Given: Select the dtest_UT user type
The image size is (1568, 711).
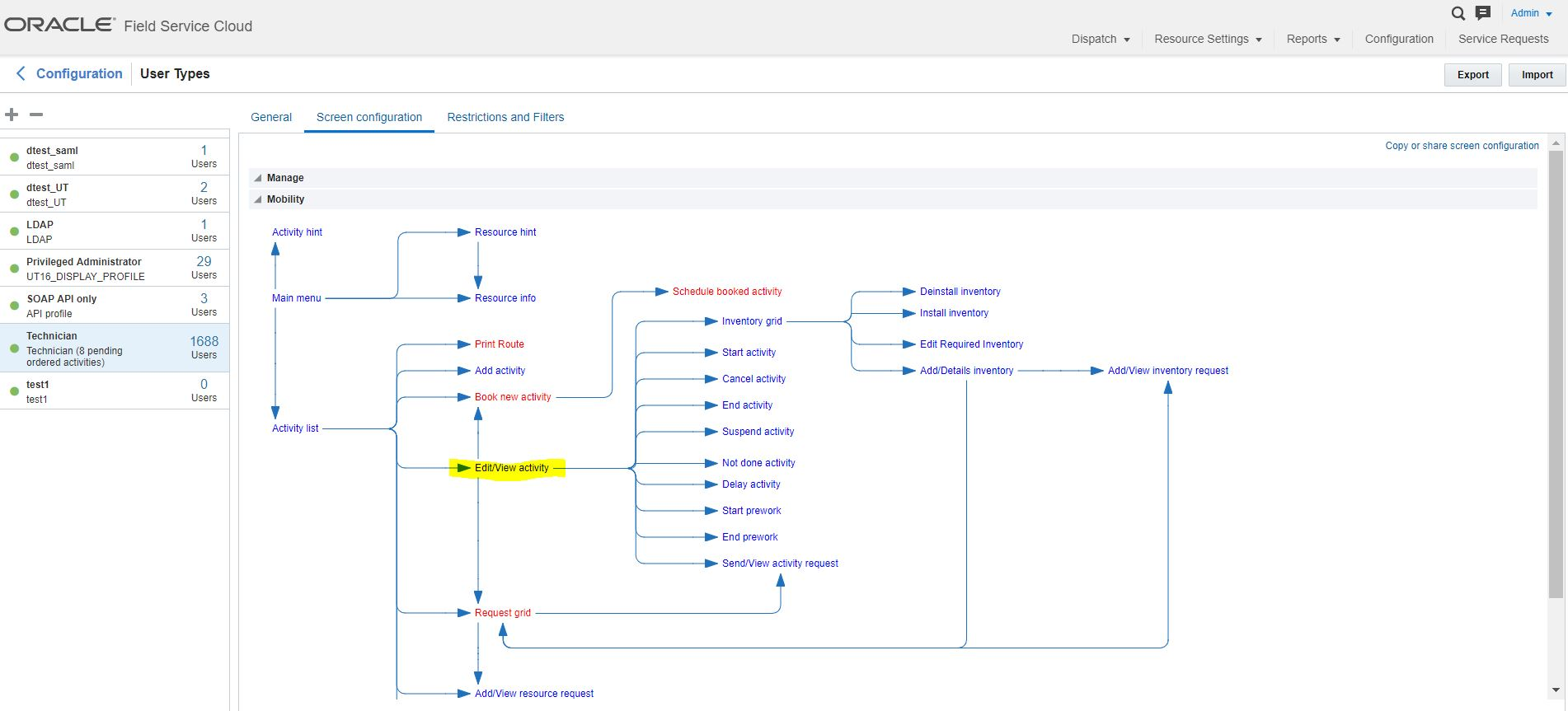Looking at the screenshot, I should [115, 194].
